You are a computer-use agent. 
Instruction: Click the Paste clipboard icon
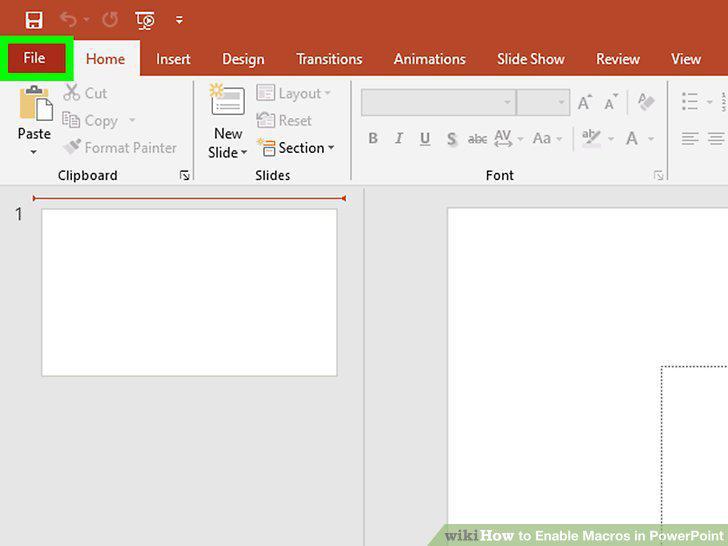point(36,102)
